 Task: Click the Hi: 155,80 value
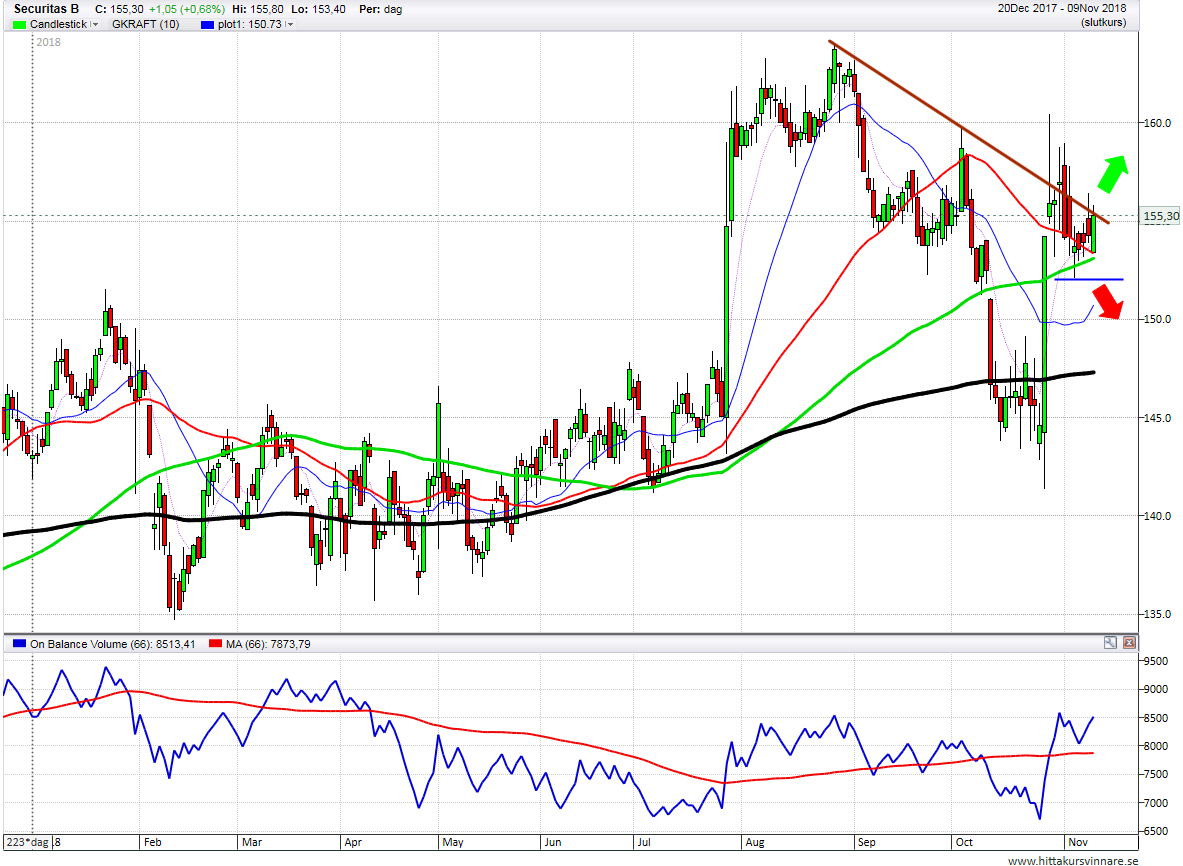tap(258, 9)
